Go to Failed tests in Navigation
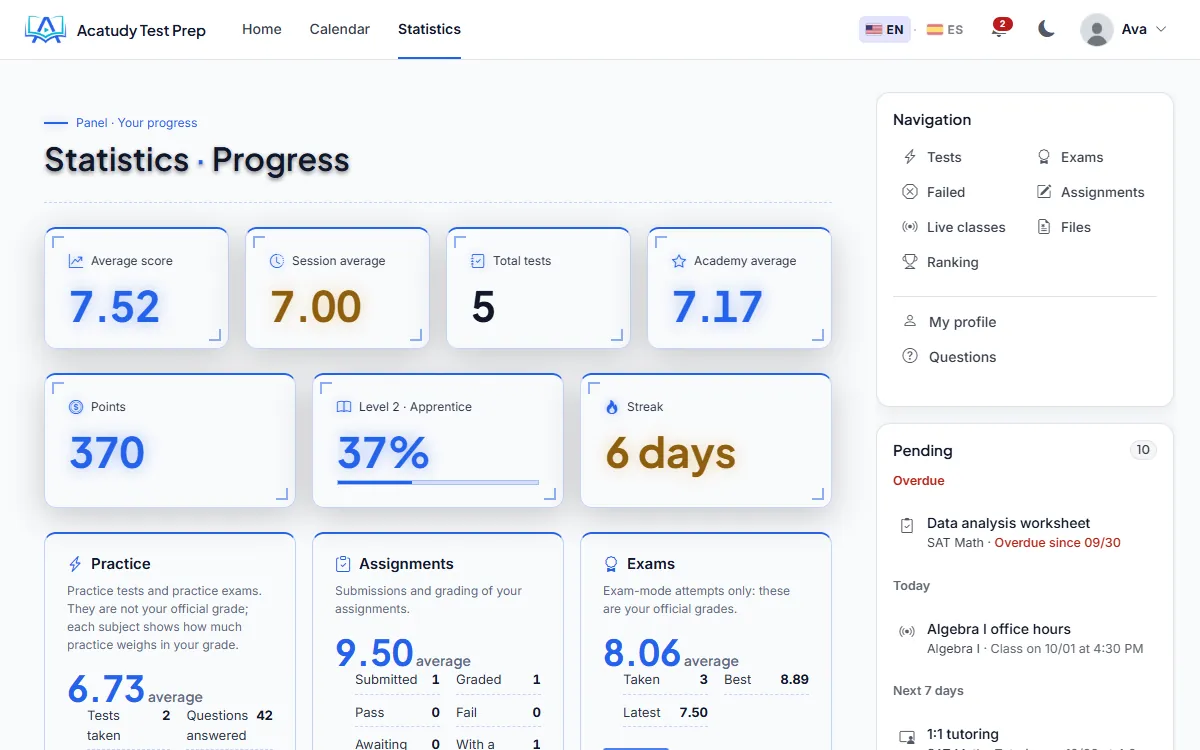Viewport: 1200px width, 750px height. [933, 192]
